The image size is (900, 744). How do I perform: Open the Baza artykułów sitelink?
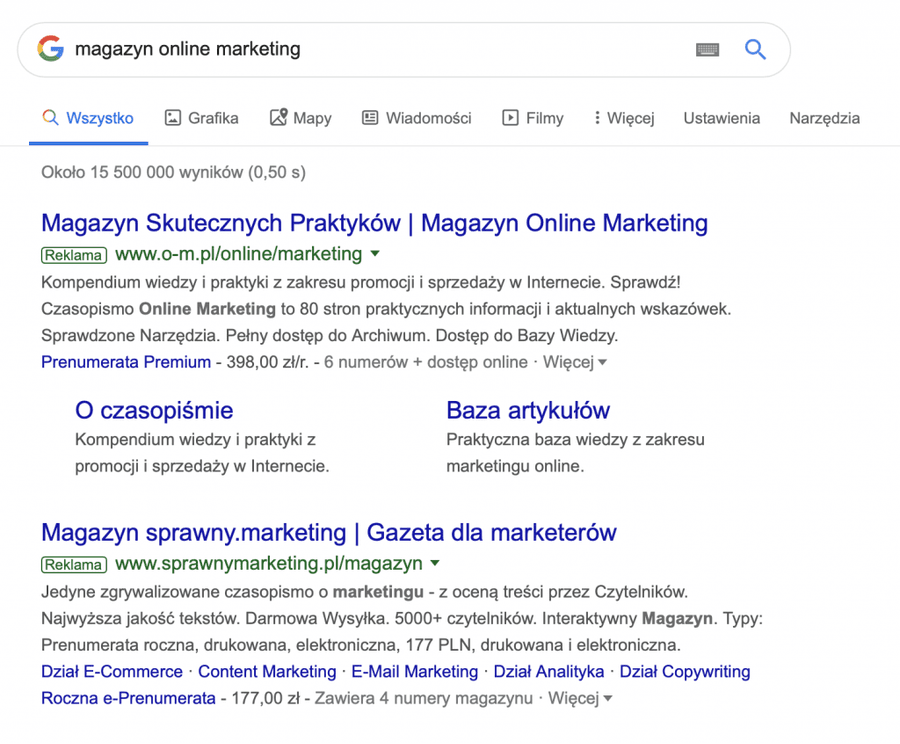tap(528, 410)
